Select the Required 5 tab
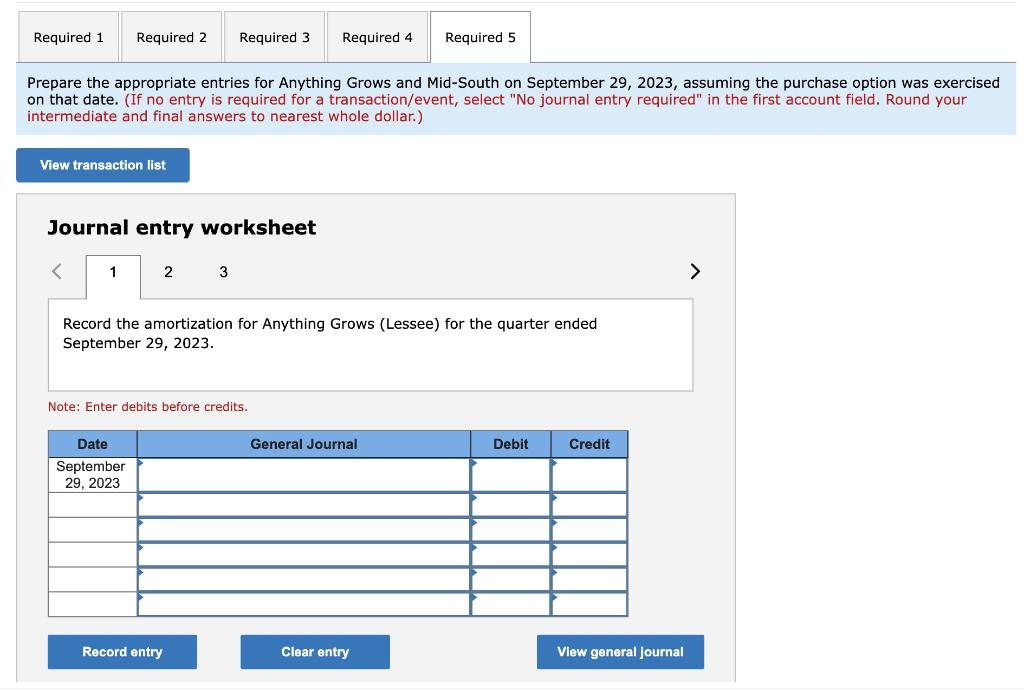 pos(480,37)
